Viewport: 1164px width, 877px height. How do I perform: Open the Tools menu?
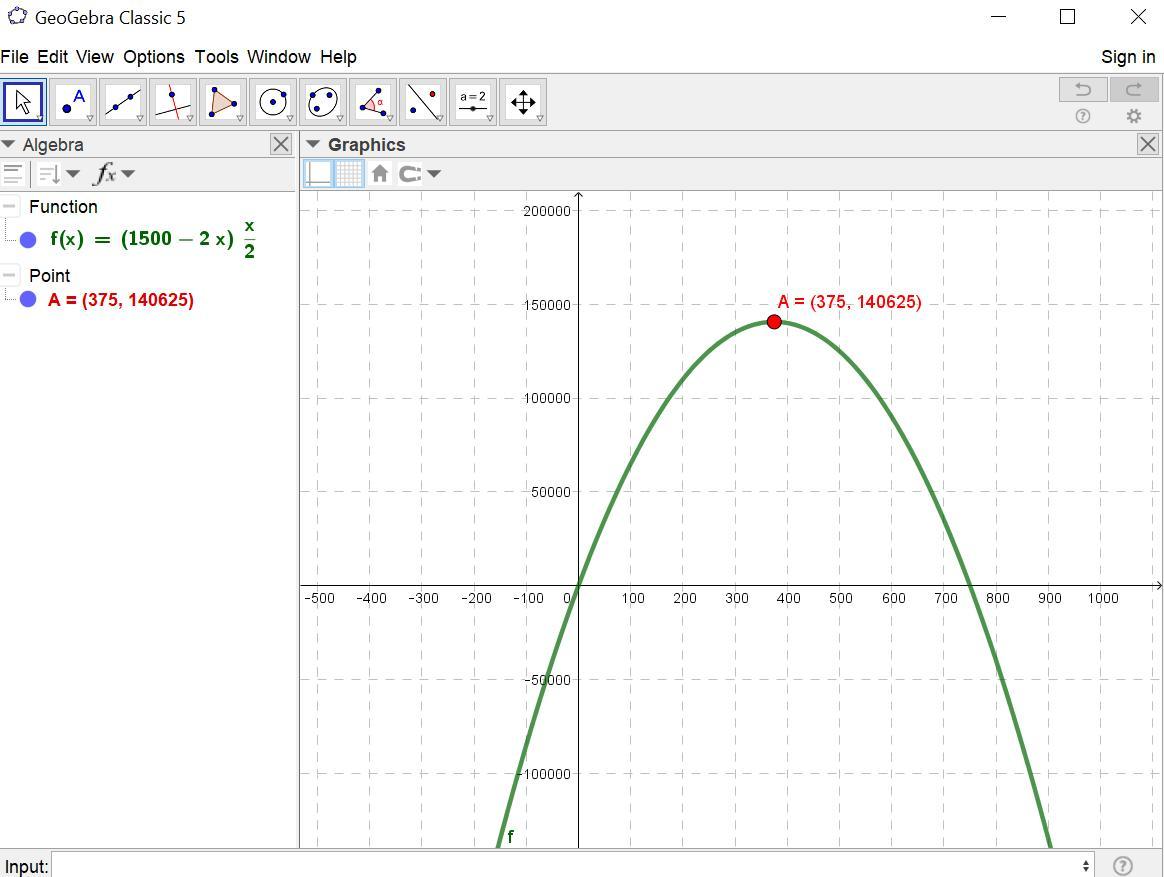click(216, 57)
